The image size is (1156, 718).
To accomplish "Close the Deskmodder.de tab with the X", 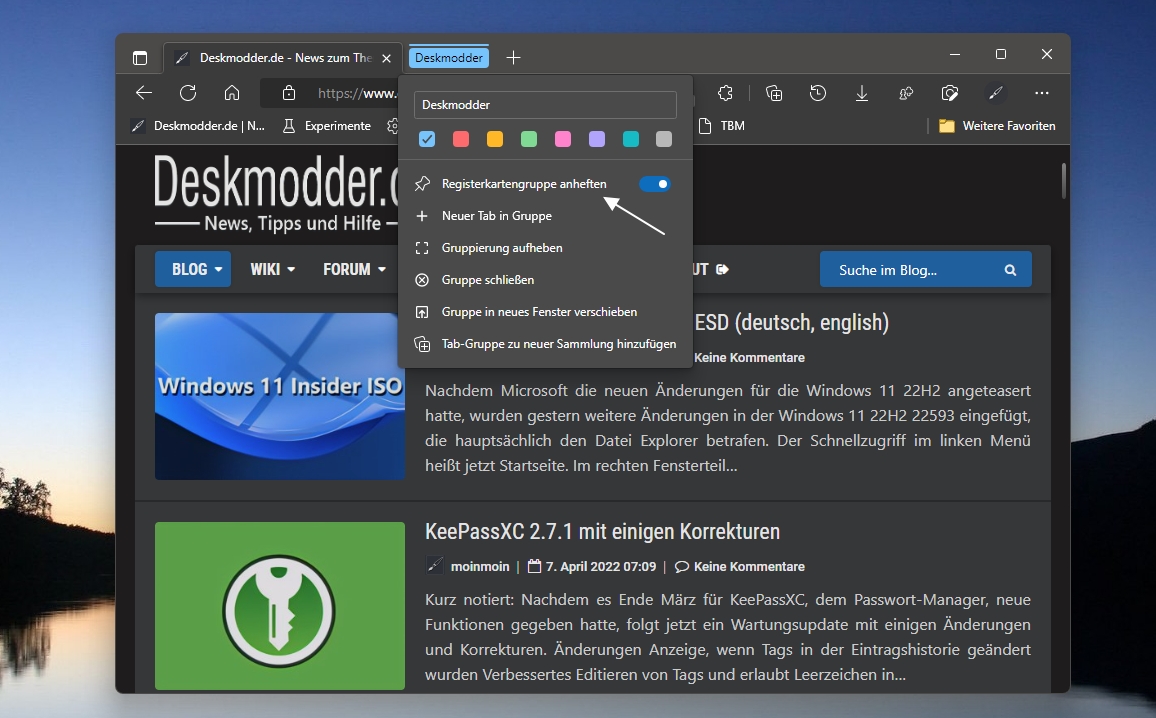I will click(x=386, y=58).
